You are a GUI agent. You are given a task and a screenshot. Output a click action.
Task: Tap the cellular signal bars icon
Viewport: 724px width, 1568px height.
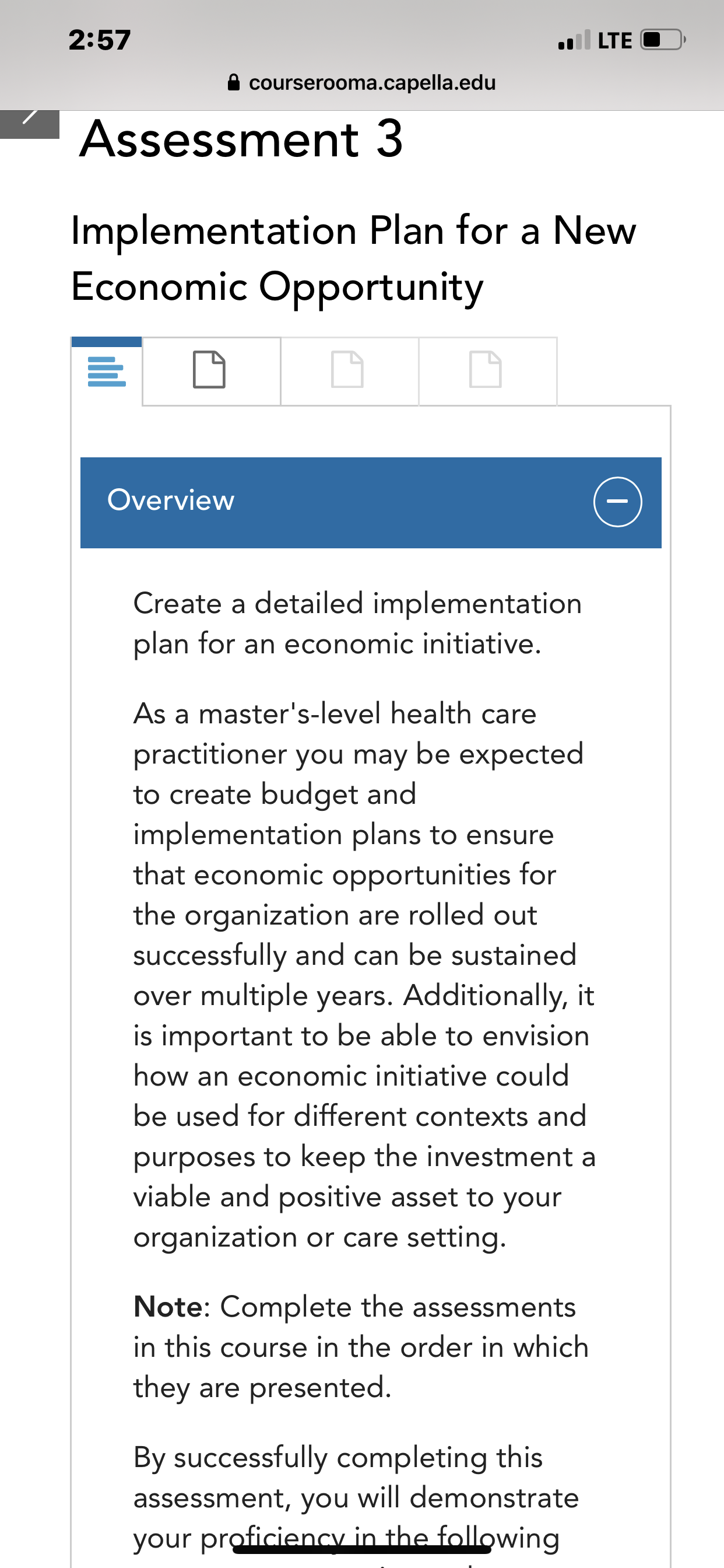(574, 40)
